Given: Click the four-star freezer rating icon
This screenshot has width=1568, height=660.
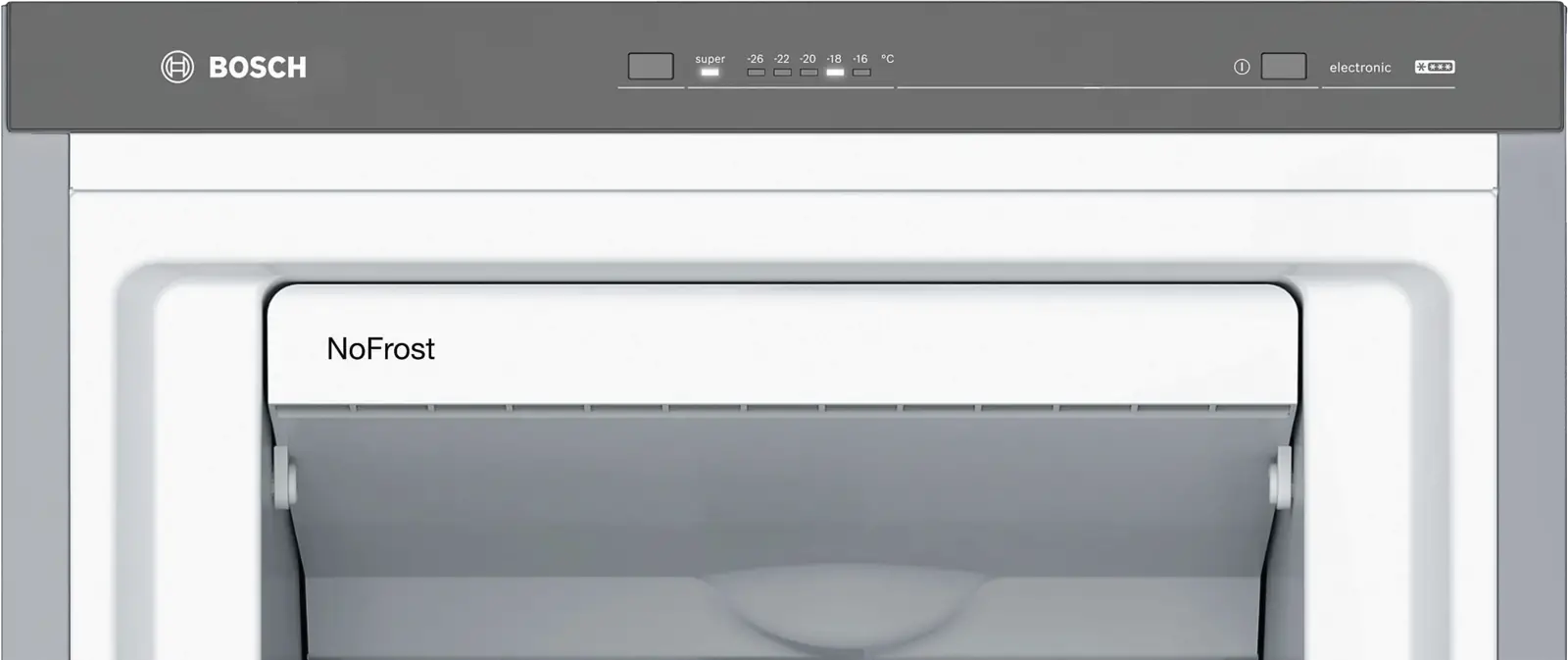Looking at the screenshot, I should coord(1435,67).
